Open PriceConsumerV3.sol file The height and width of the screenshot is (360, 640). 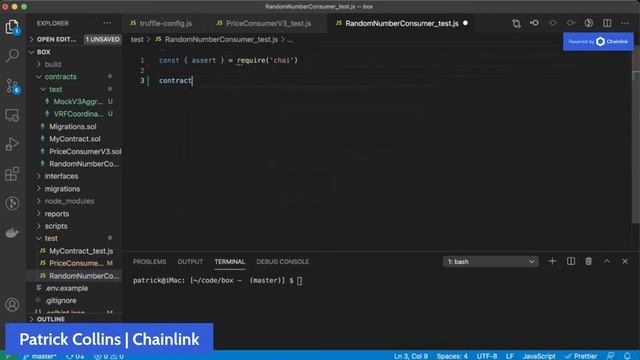(x=85, y=151)
